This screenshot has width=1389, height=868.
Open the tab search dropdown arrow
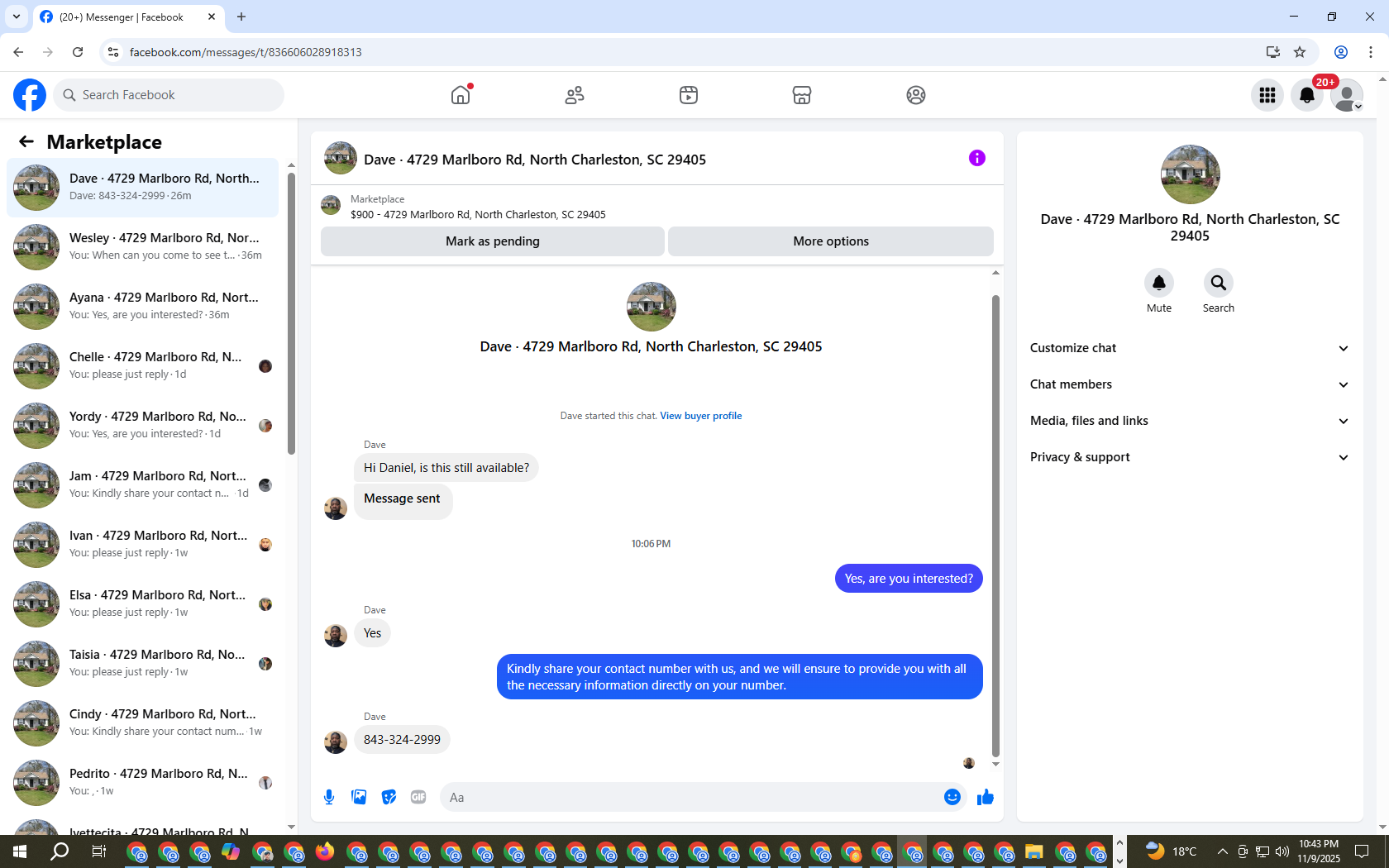pos(17,17)
